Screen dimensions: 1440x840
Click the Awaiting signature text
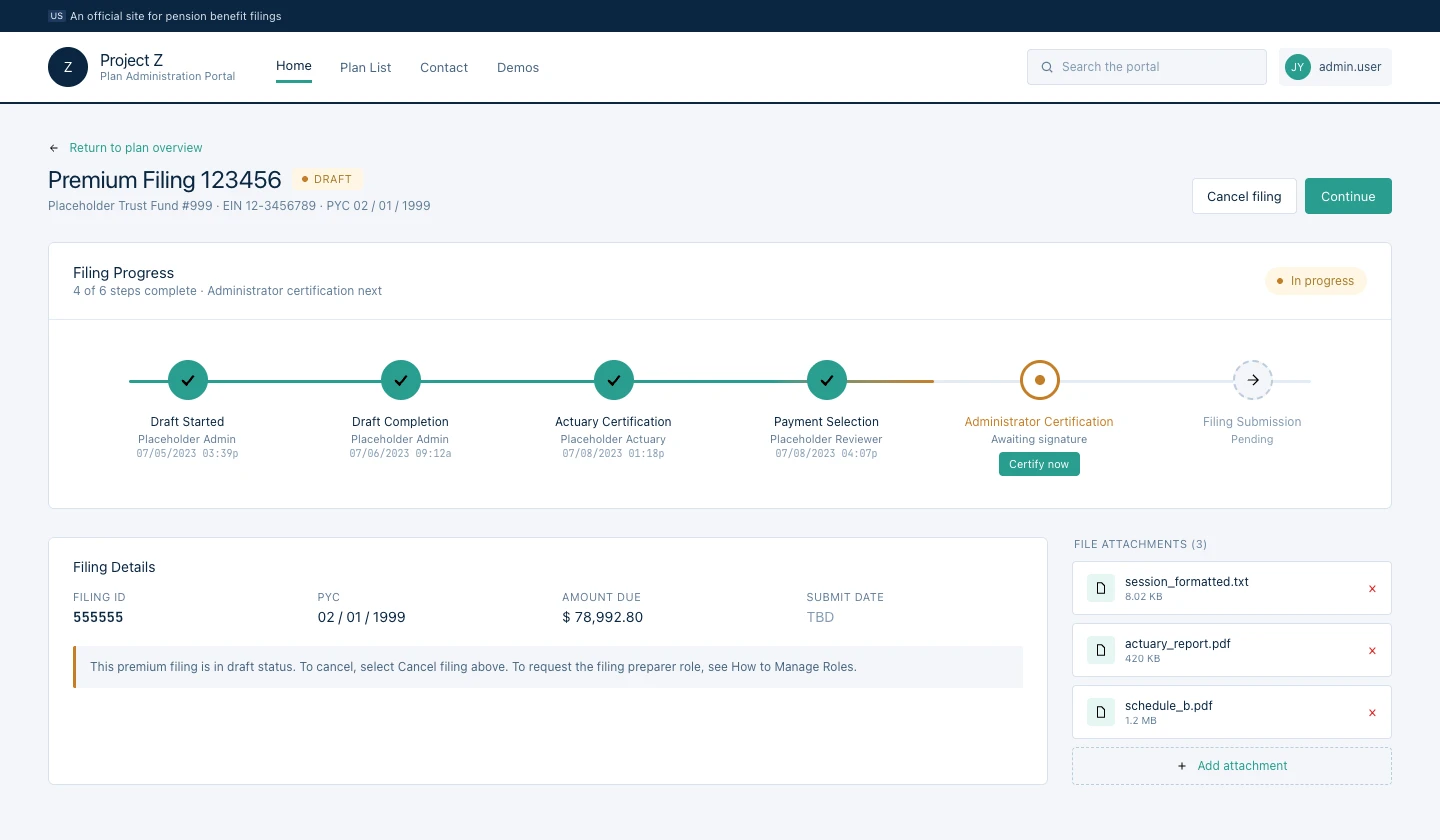click(x=1039, y=439)
